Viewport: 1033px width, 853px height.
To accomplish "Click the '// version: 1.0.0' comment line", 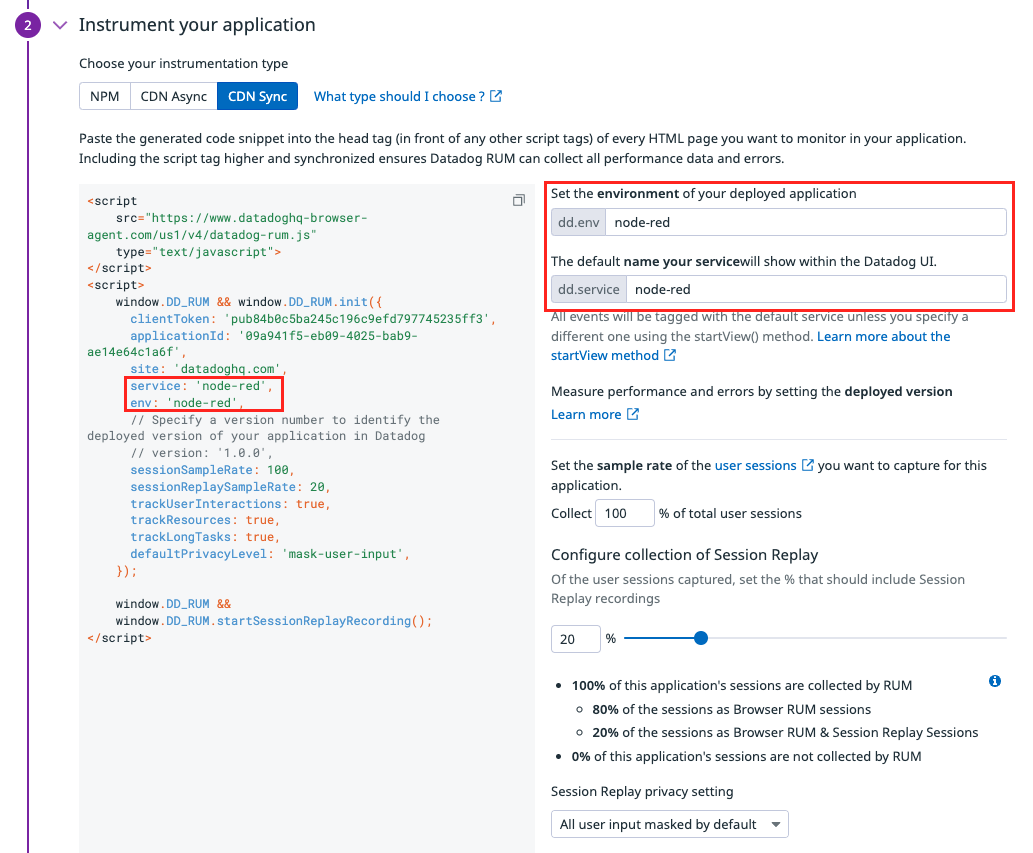I will 201,453.
